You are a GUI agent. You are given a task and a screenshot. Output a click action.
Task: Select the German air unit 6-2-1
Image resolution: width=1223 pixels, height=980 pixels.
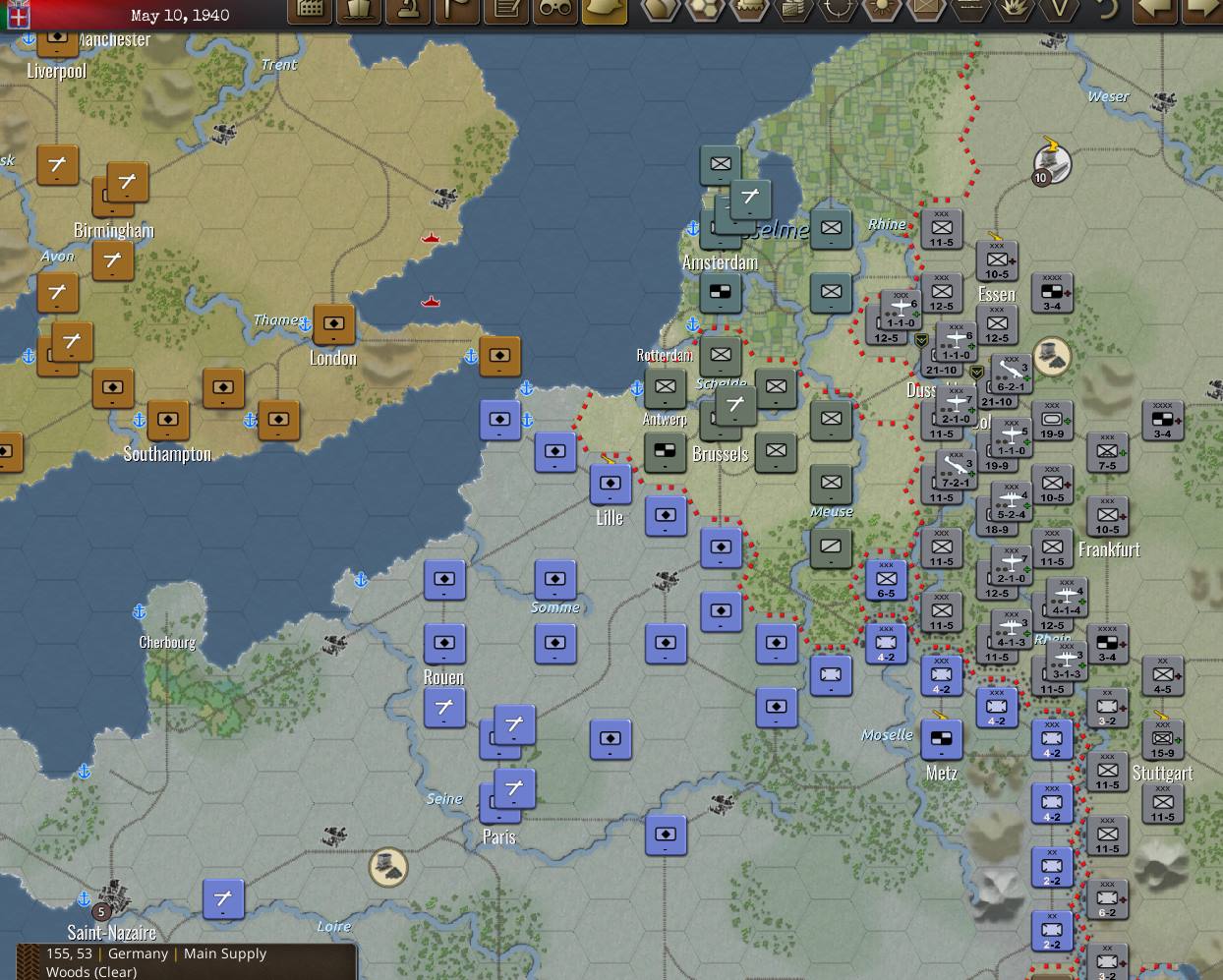click(x=1011, y=375)
